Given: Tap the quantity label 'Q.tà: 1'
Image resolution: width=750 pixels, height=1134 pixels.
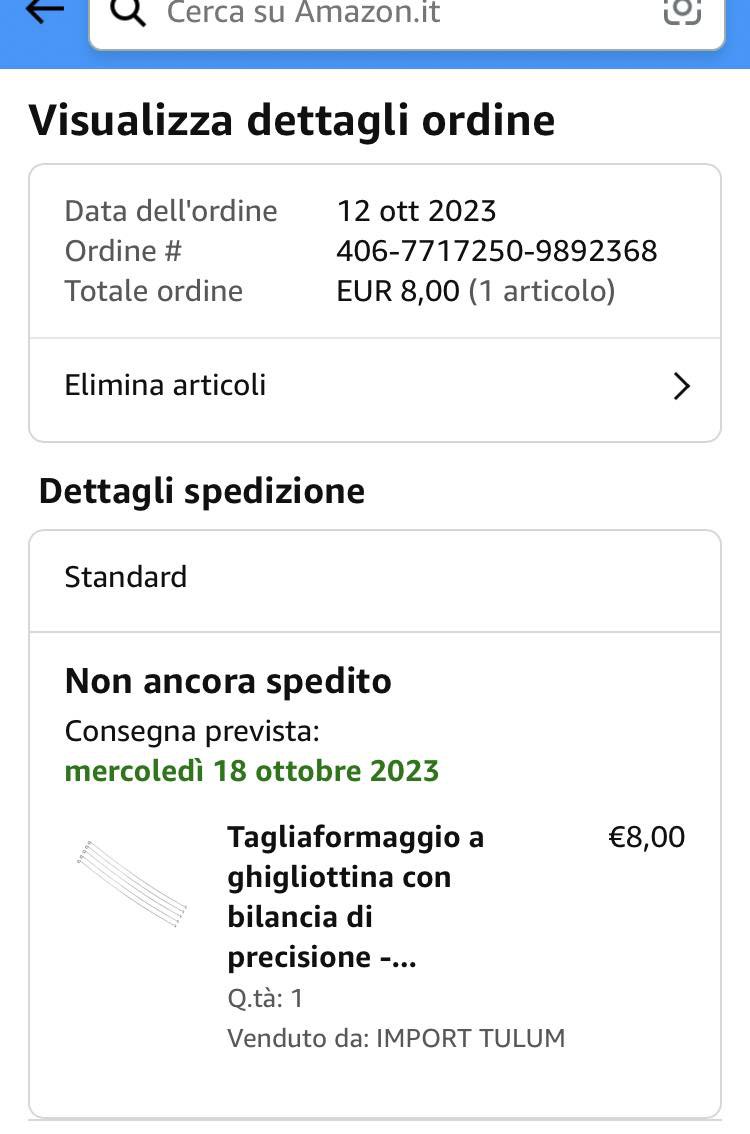Looking at the screenshot, I should (x=265, y=998).
